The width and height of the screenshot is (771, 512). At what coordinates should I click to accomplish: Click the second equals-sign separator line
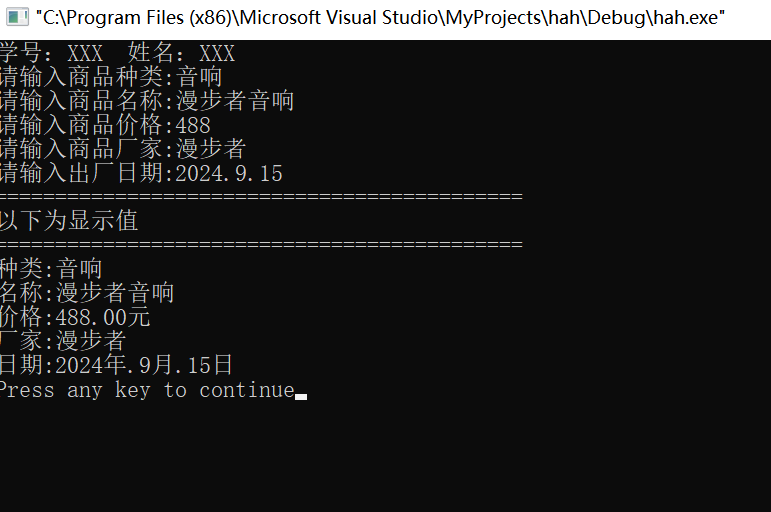[x=261, y=244]
